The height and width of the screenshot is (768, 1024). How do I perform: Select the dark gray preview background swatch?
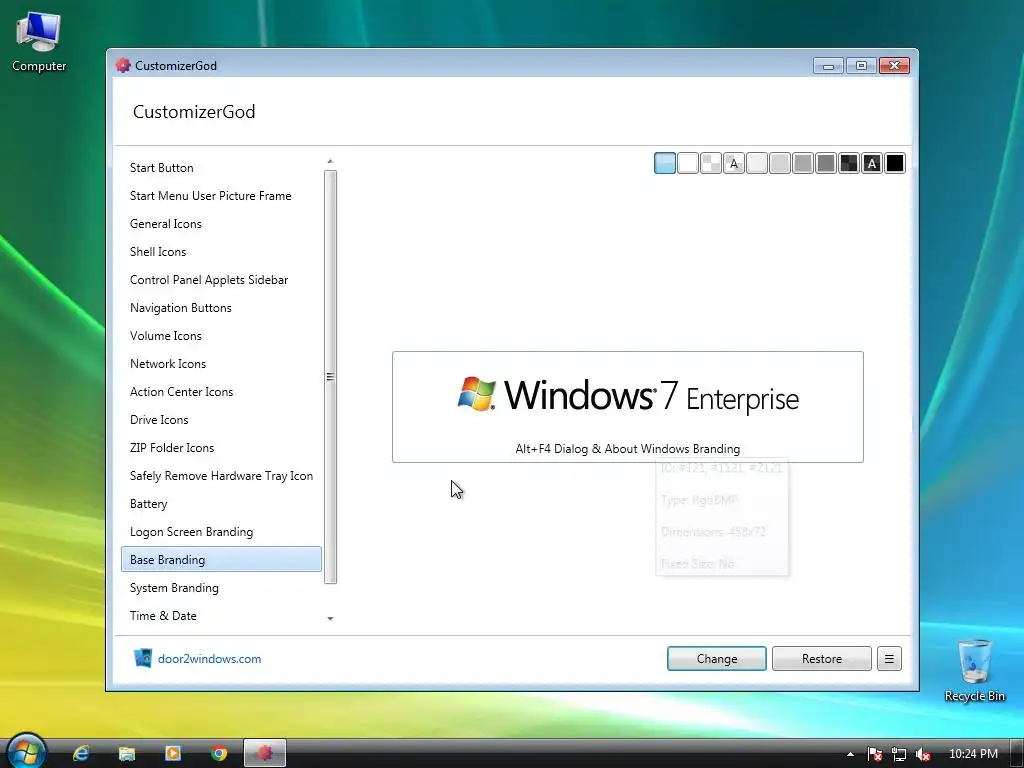(x=826, y=163)
